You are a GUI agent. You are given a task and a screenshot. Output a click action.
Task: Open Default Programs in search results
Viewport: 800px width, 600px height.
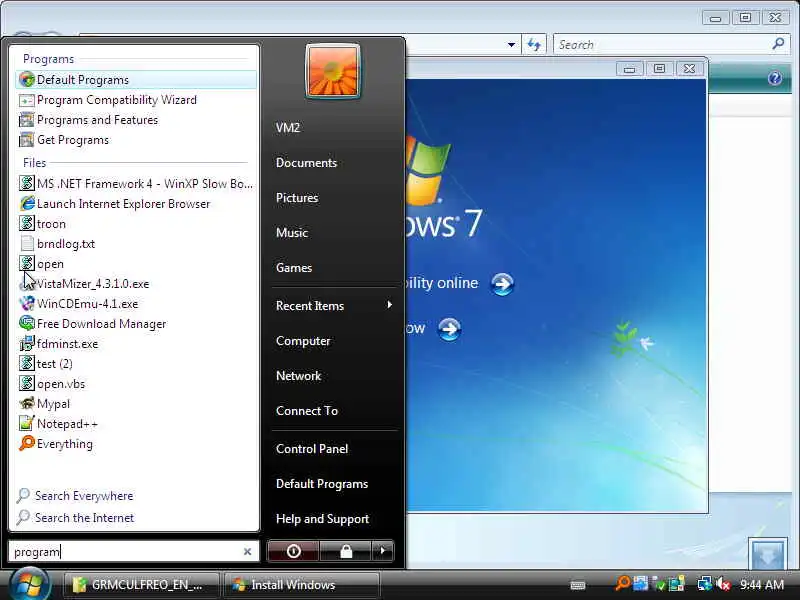(x=136, y=80)
